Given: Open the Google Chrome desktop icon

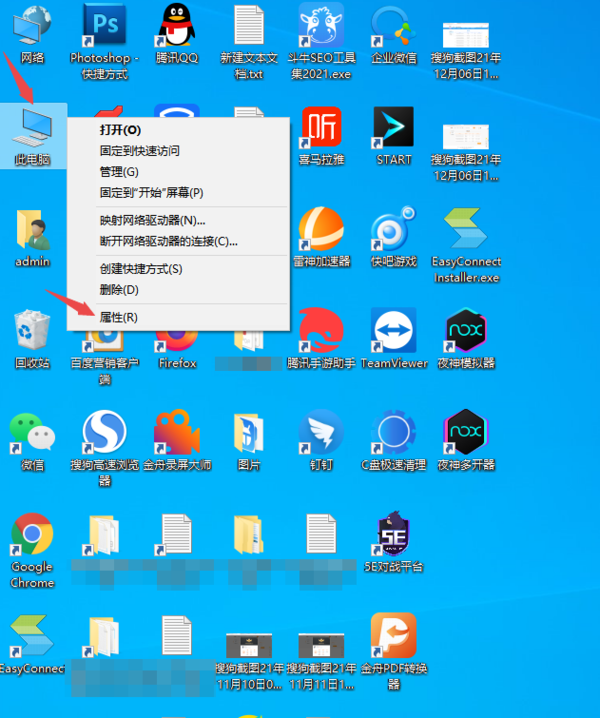Looking at the screenshot, I should [x=32, y=533].
